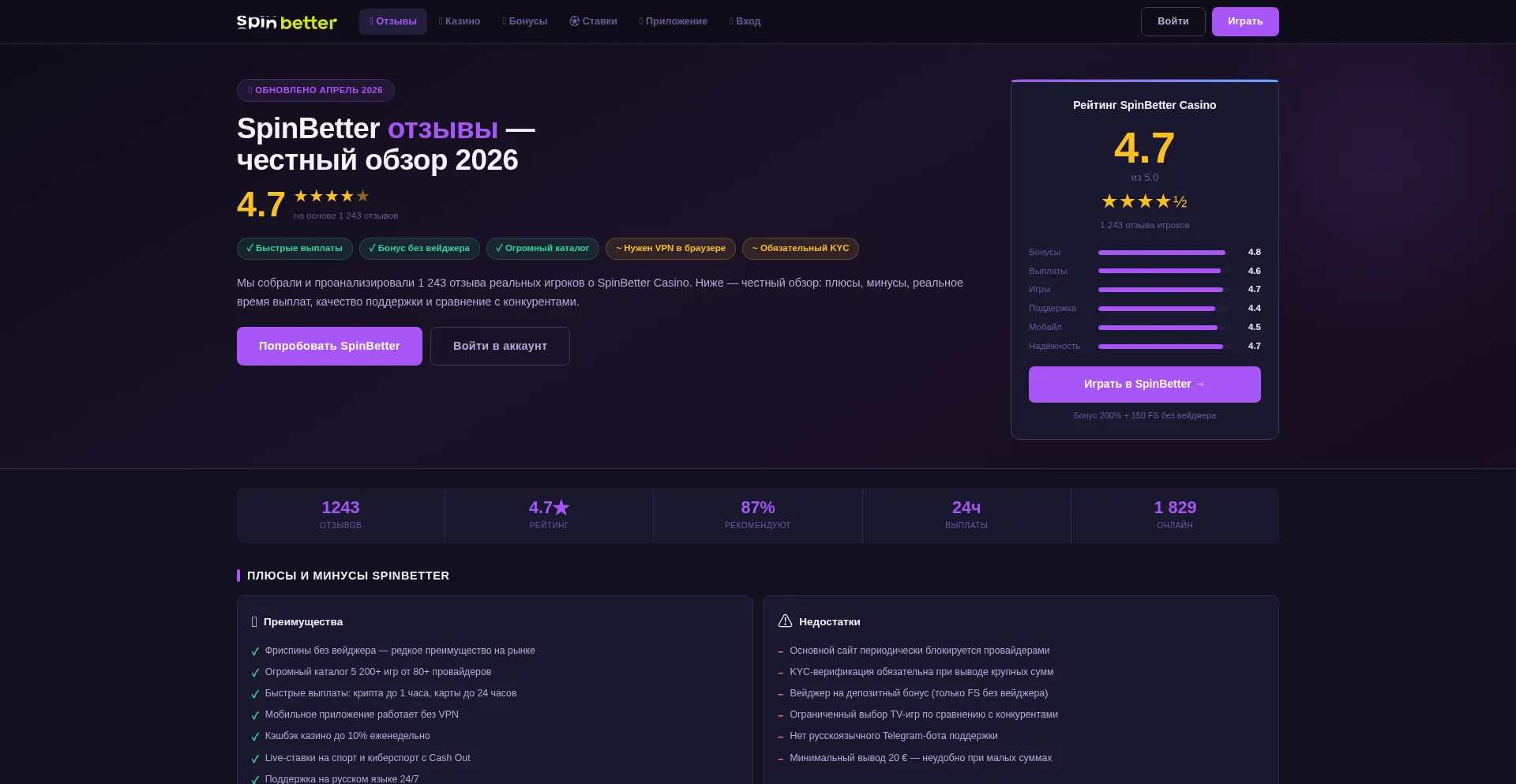Click the Бонус без вейджера tag

coord(419,249)
